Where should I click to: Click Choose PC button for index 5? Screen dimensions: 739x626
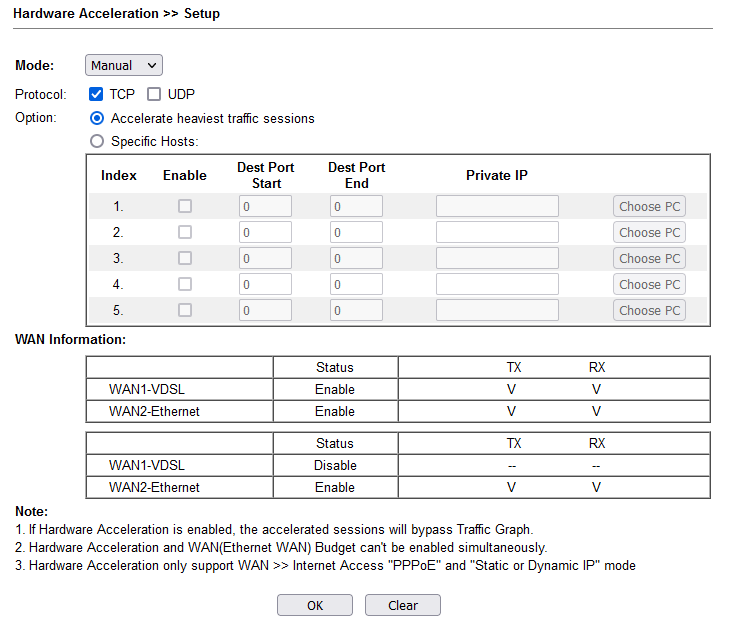(649, 310)
